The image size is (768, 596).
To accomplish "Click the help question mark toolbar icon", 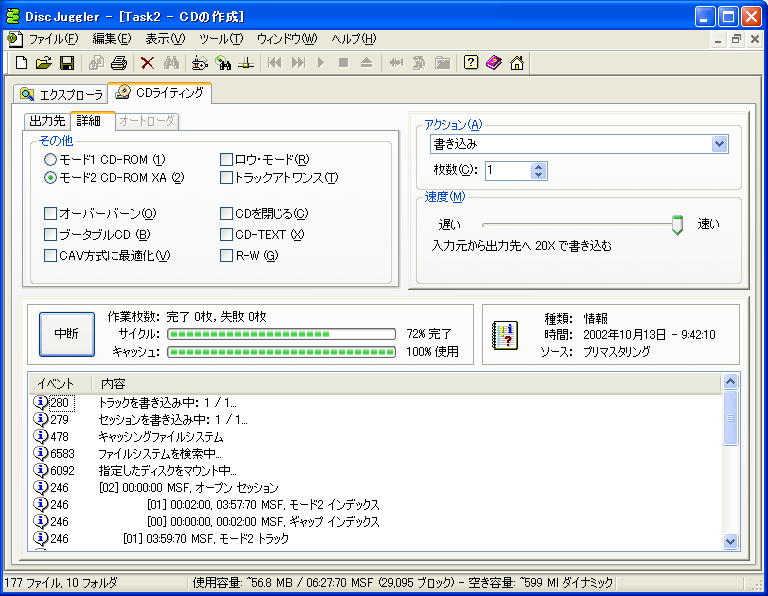I will 471,63.
